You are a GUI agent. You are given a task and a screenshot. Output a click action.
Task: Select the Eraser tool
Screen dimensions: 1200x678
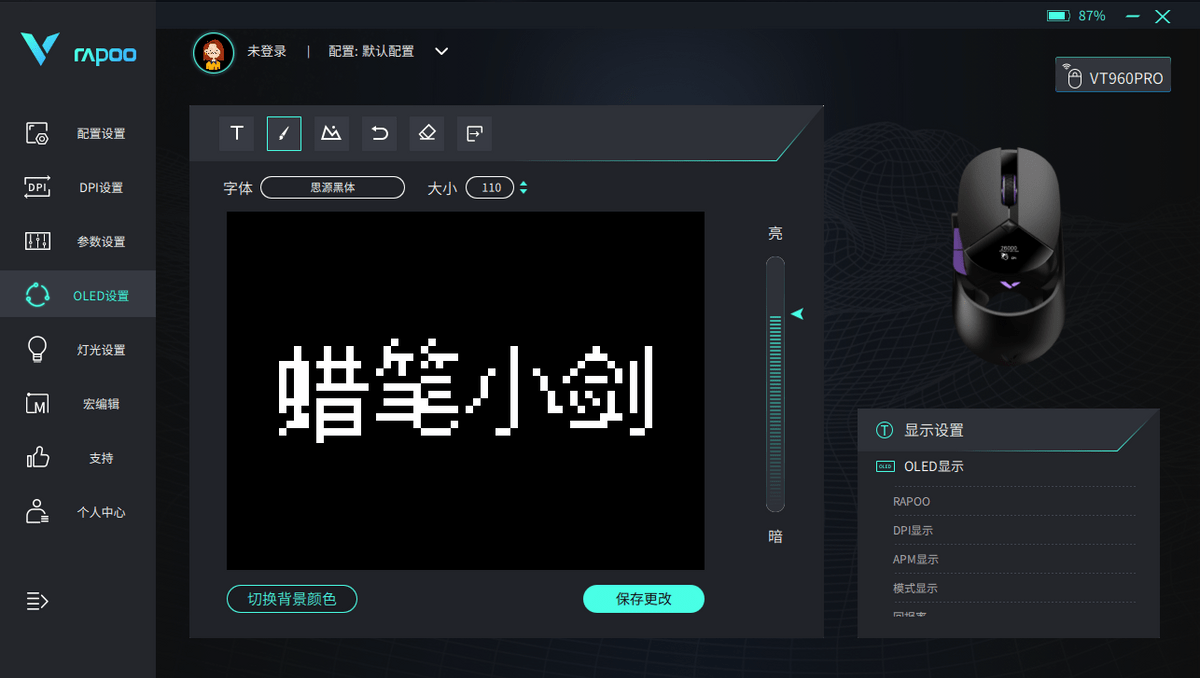pyautogui.click(x=427, y=133)
